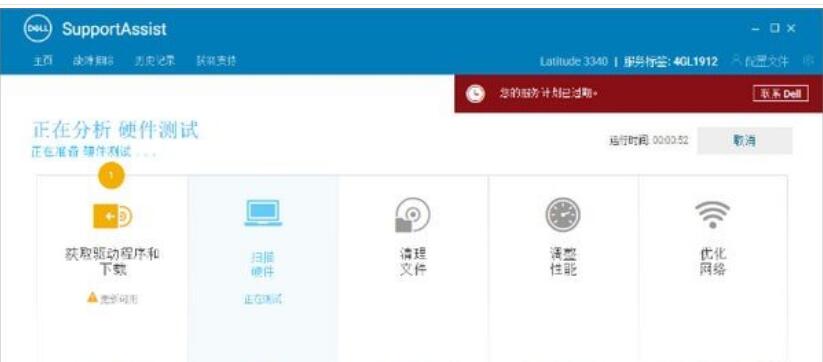Image resolution: width=823 pixels, height=362 pixels.
Task: Click the Dell logo in the header
Action: (x=38, y=29)
